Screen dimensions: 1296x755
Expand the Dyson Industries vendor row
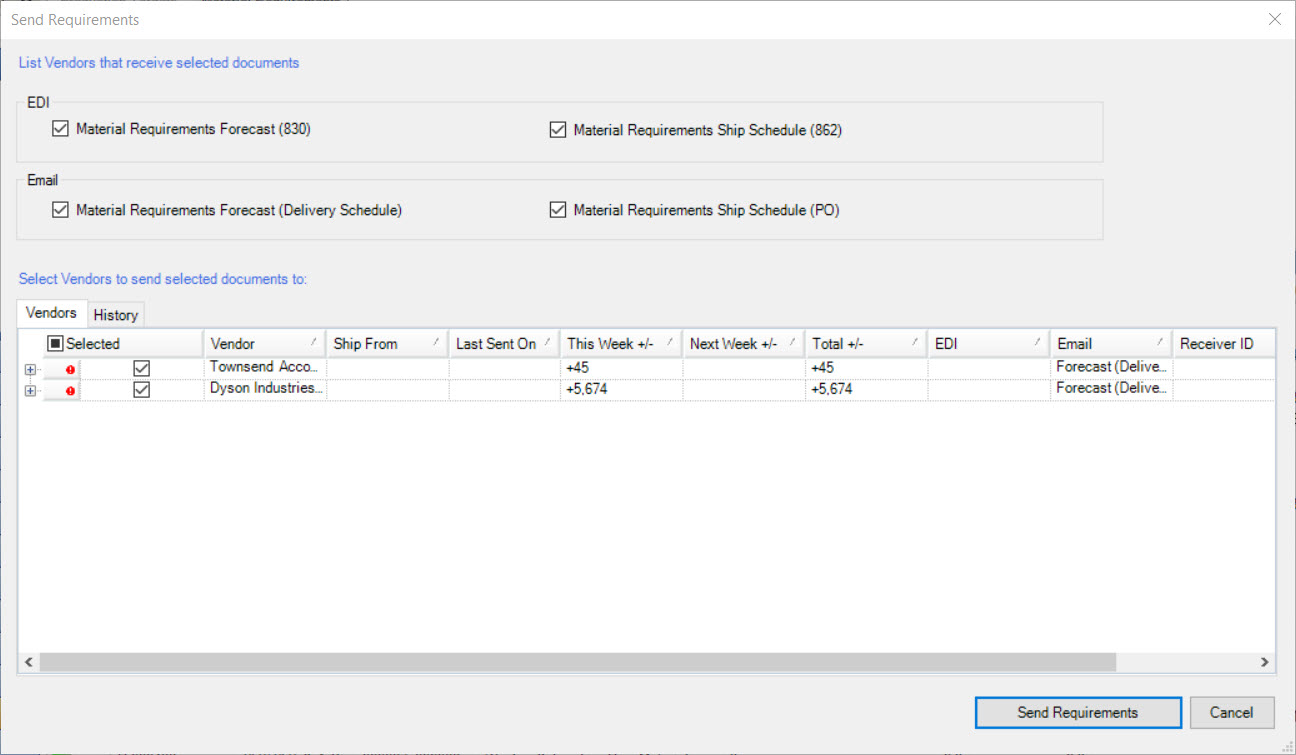[x=30, y=391]
